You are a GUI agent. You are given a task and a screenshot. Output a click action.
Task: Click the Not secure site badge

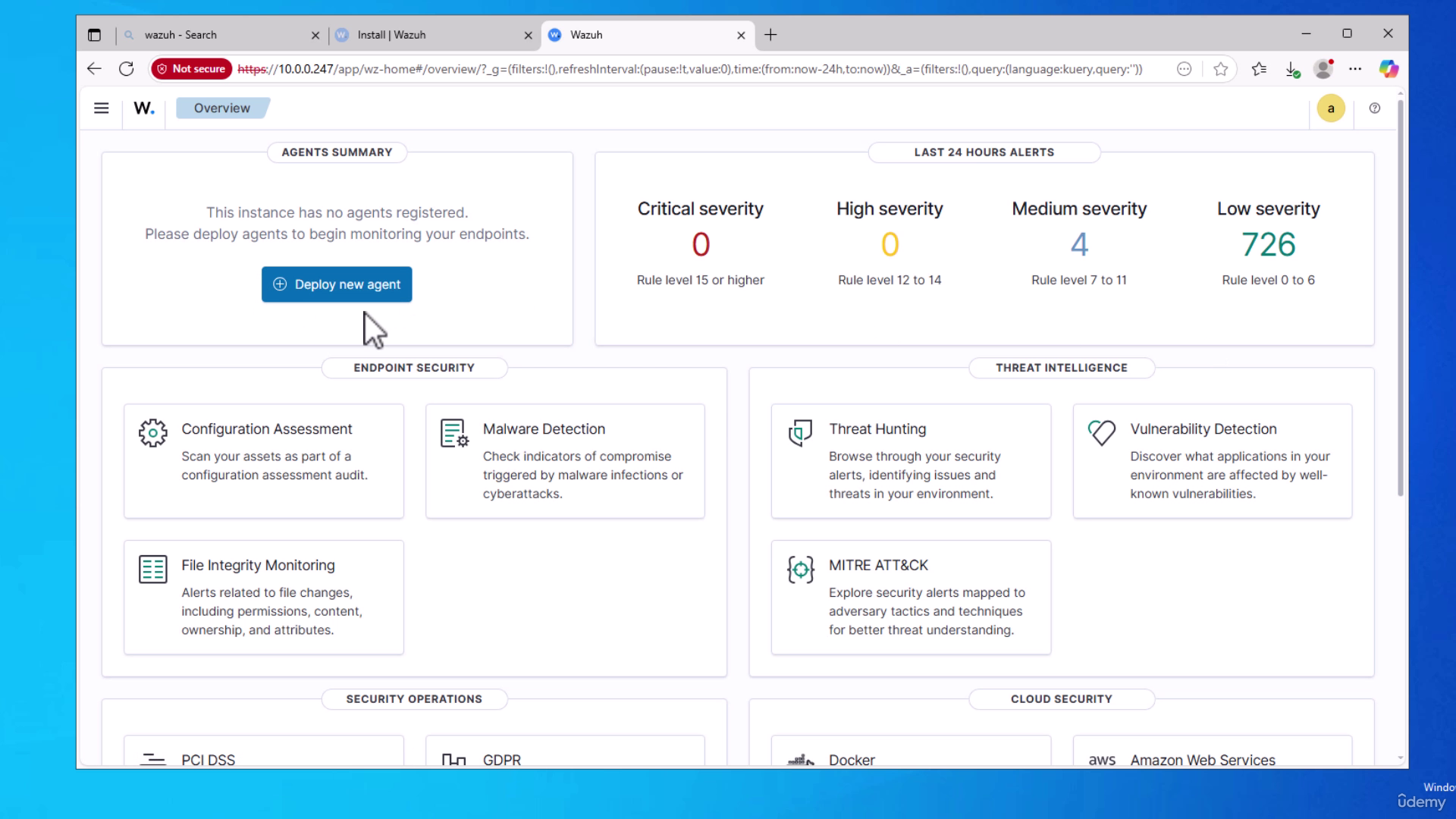click(x=191, y=69)
